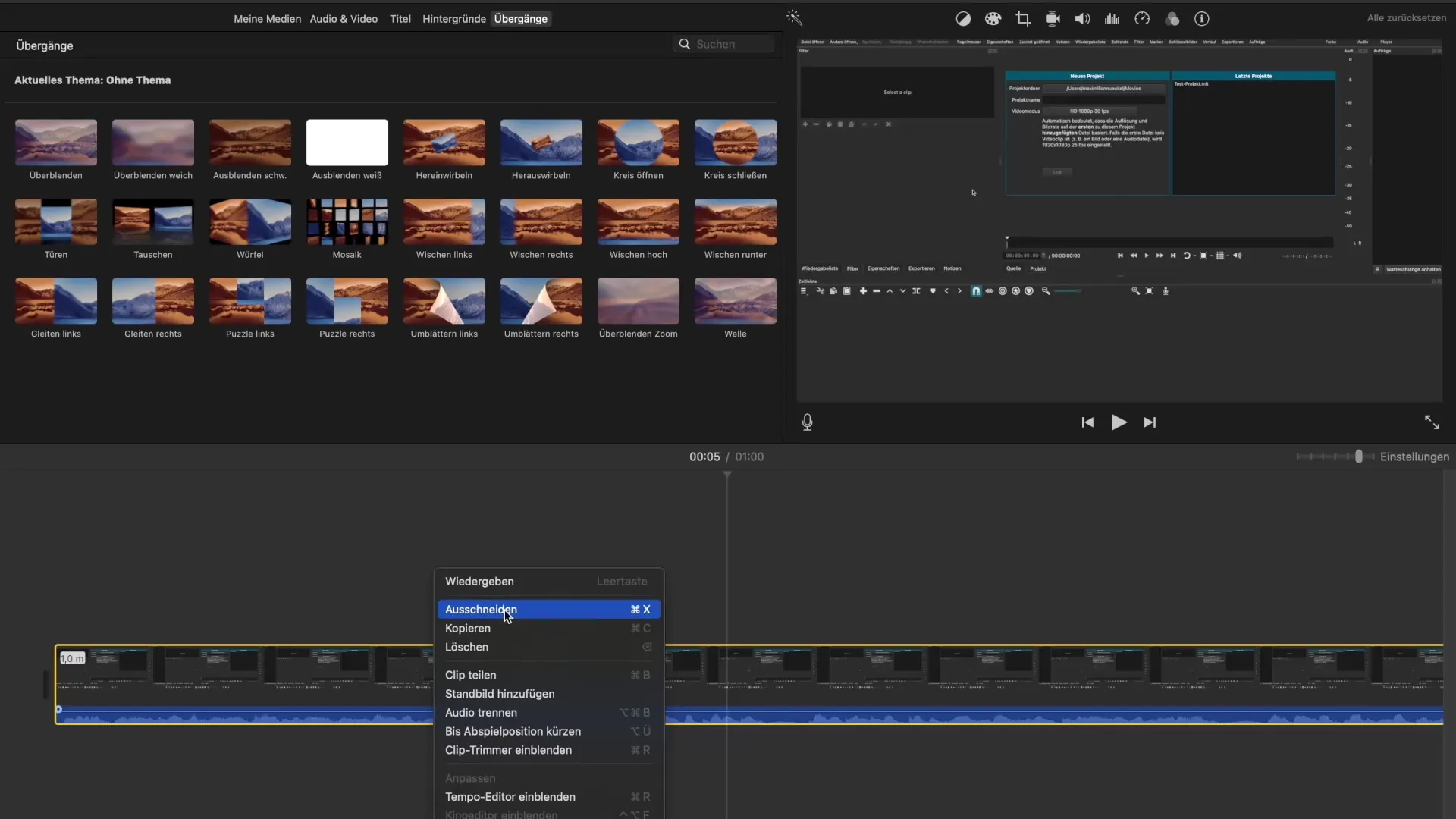Viewport: 1456px width, 819px height.
Task: Select the Kreis öffnen transition
Action: pyautogui.click(x=639, y=143)
